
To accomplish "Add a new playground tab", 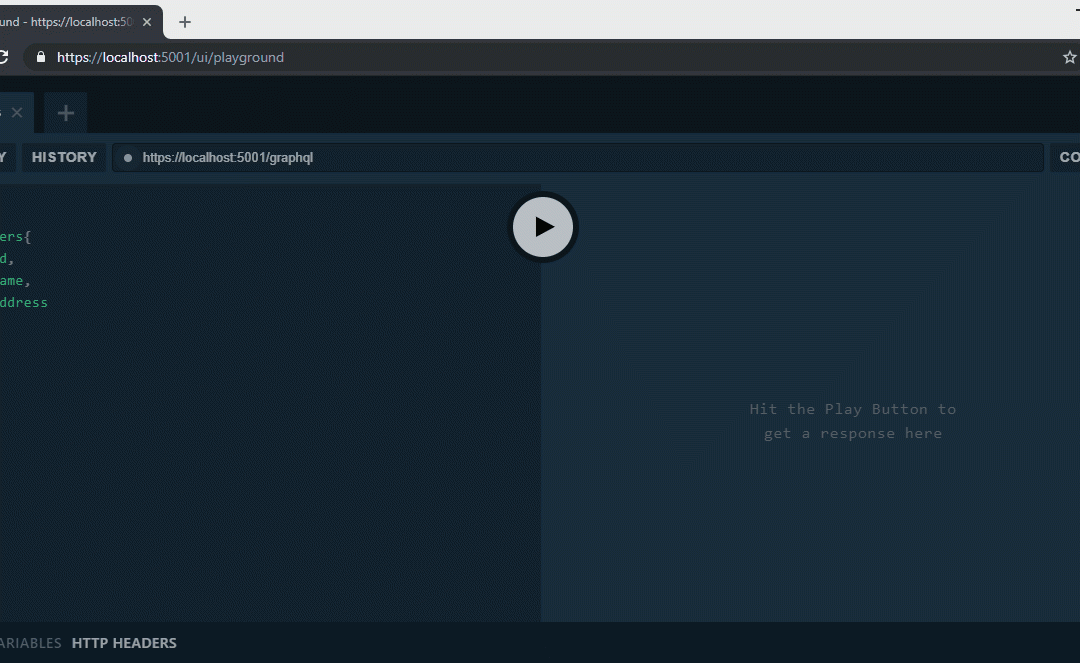I will [66, 113].
